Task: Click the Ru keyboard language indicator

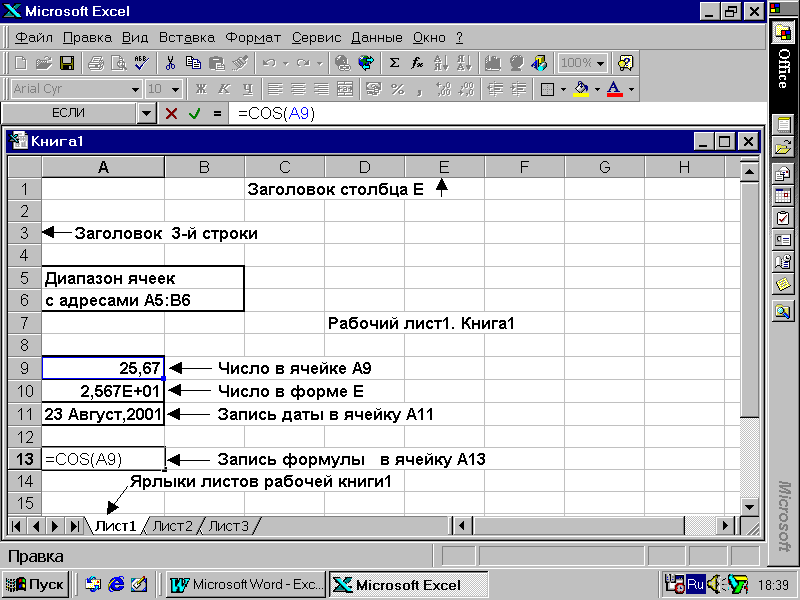Action: tap(695, 584)
